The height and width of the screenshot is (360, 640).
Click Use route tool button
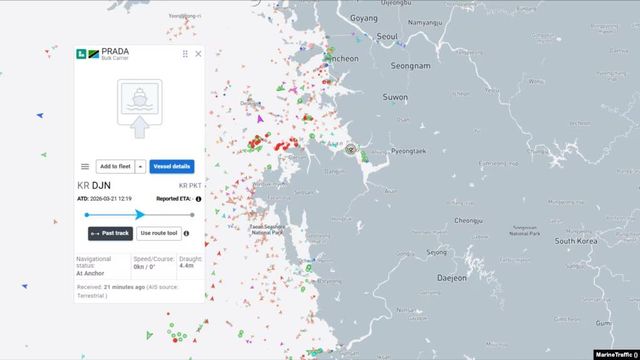(x=159, y=233)
